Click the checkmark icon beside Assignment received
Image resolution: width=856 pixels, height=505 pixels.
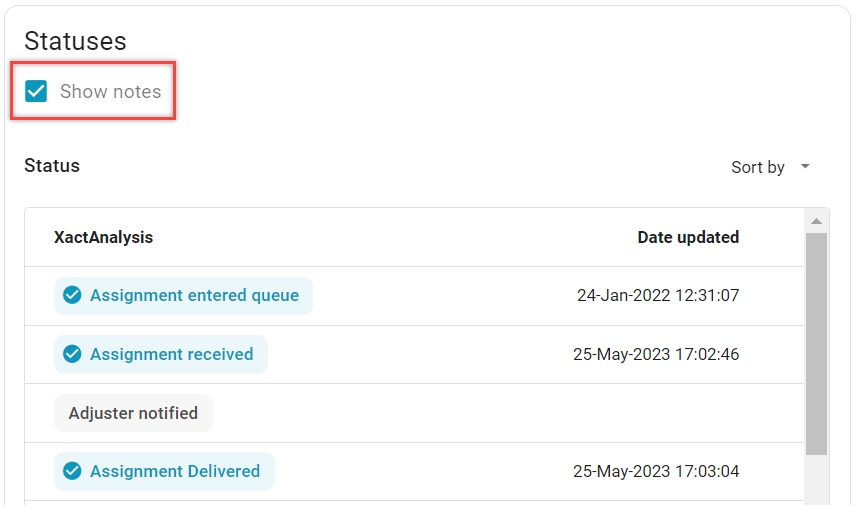72,354
